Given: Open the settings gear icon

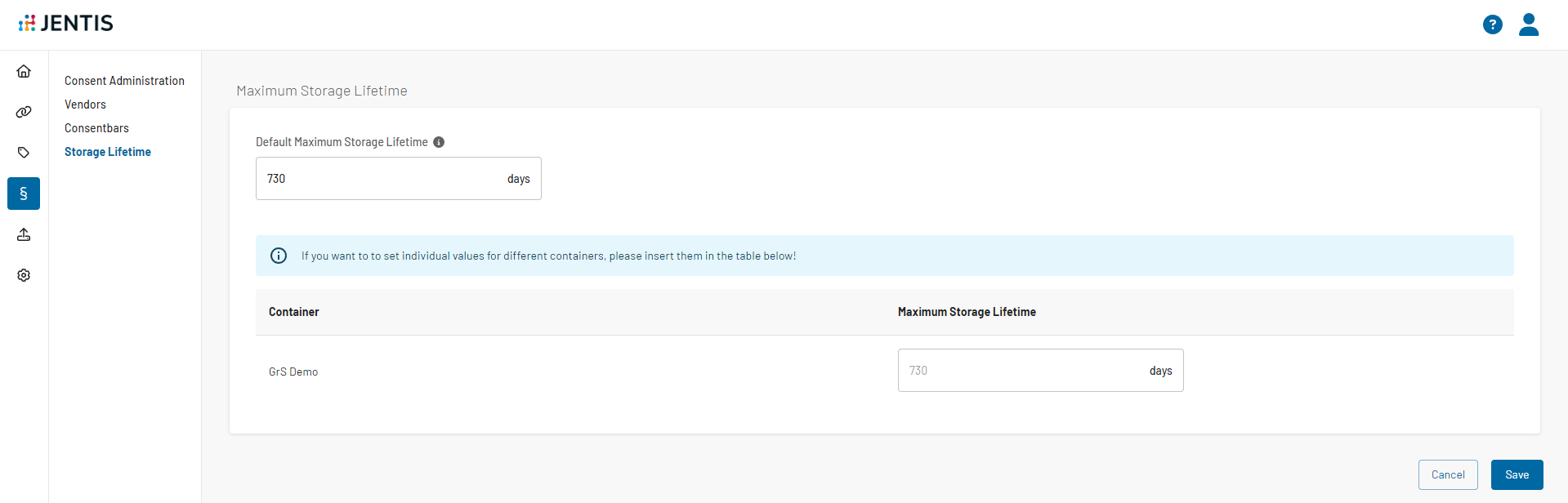Looking at the screenshot, I should (x=24, y=275).
